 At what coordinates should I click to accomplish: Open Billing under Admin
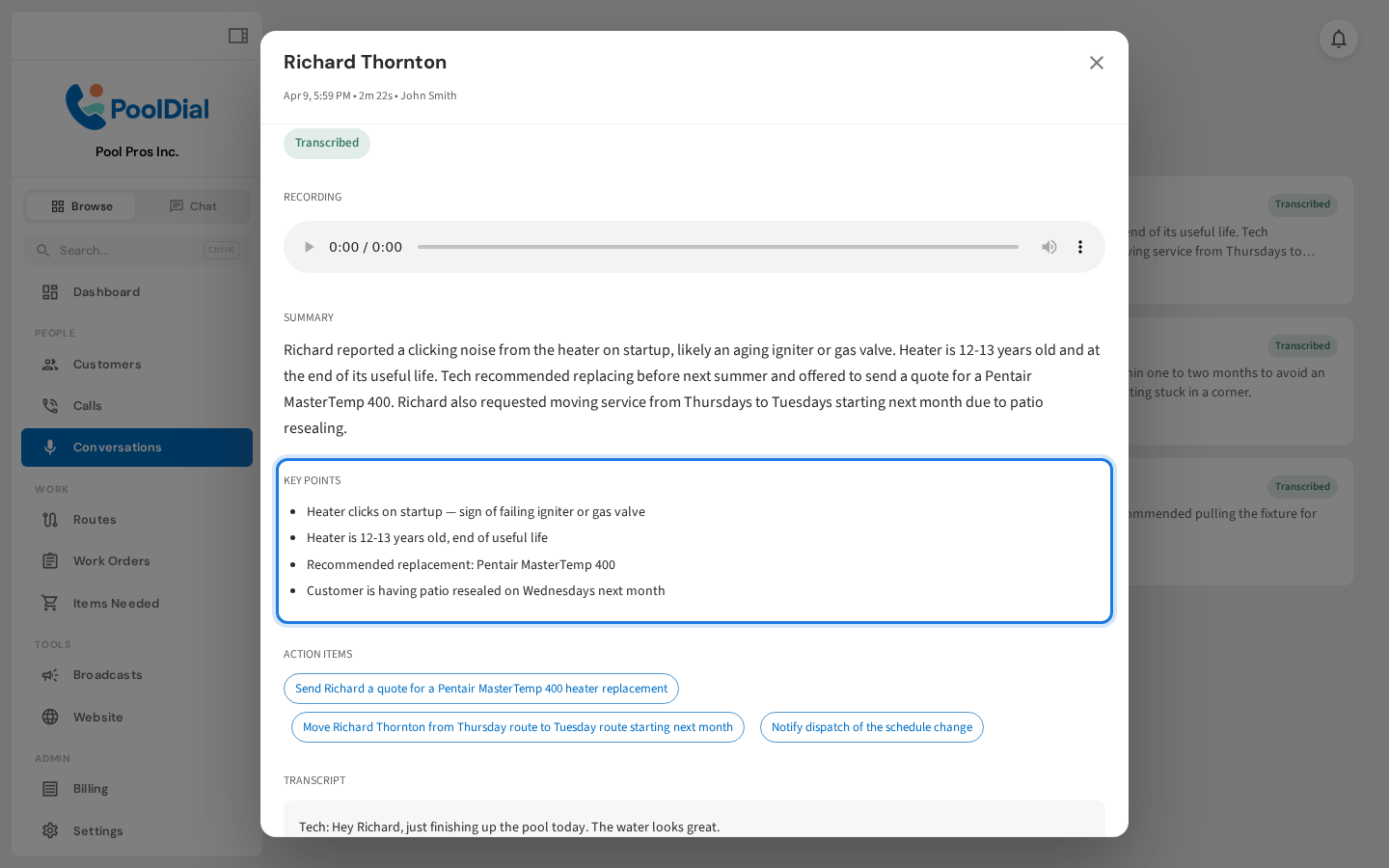[90, 788]
